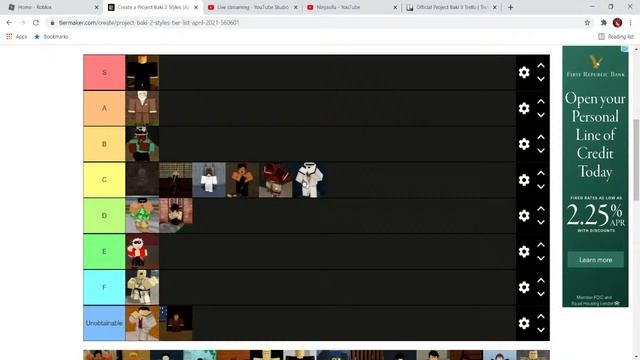Image resolution: width=640 pixels, height=360 pixels.
Task: Switch to Home - Roblox tab
Action: (53, 7)
